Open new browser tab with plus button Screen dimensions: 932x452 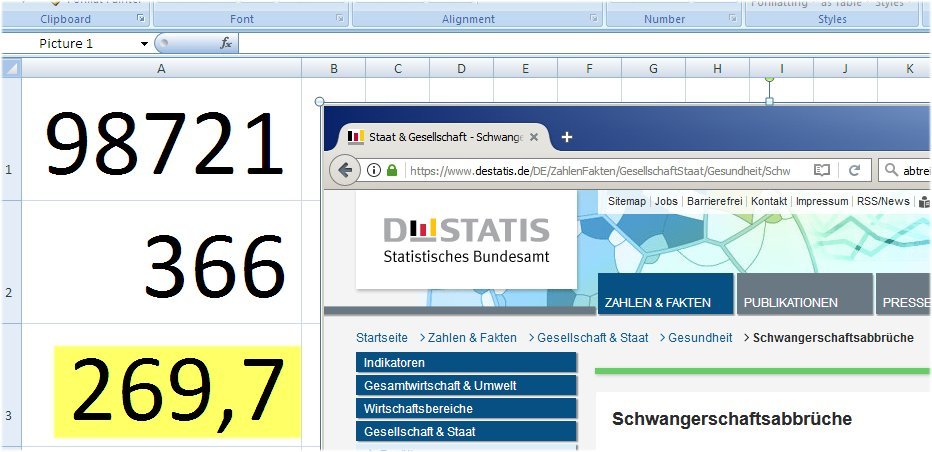tap(567, 137)
